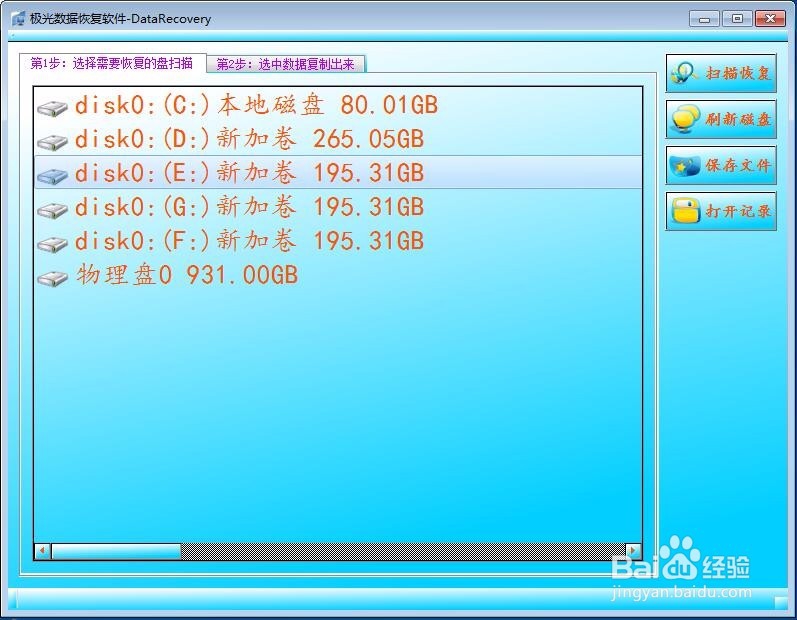
Task: Click the app icon in title bar
Action: coord(18,19)
